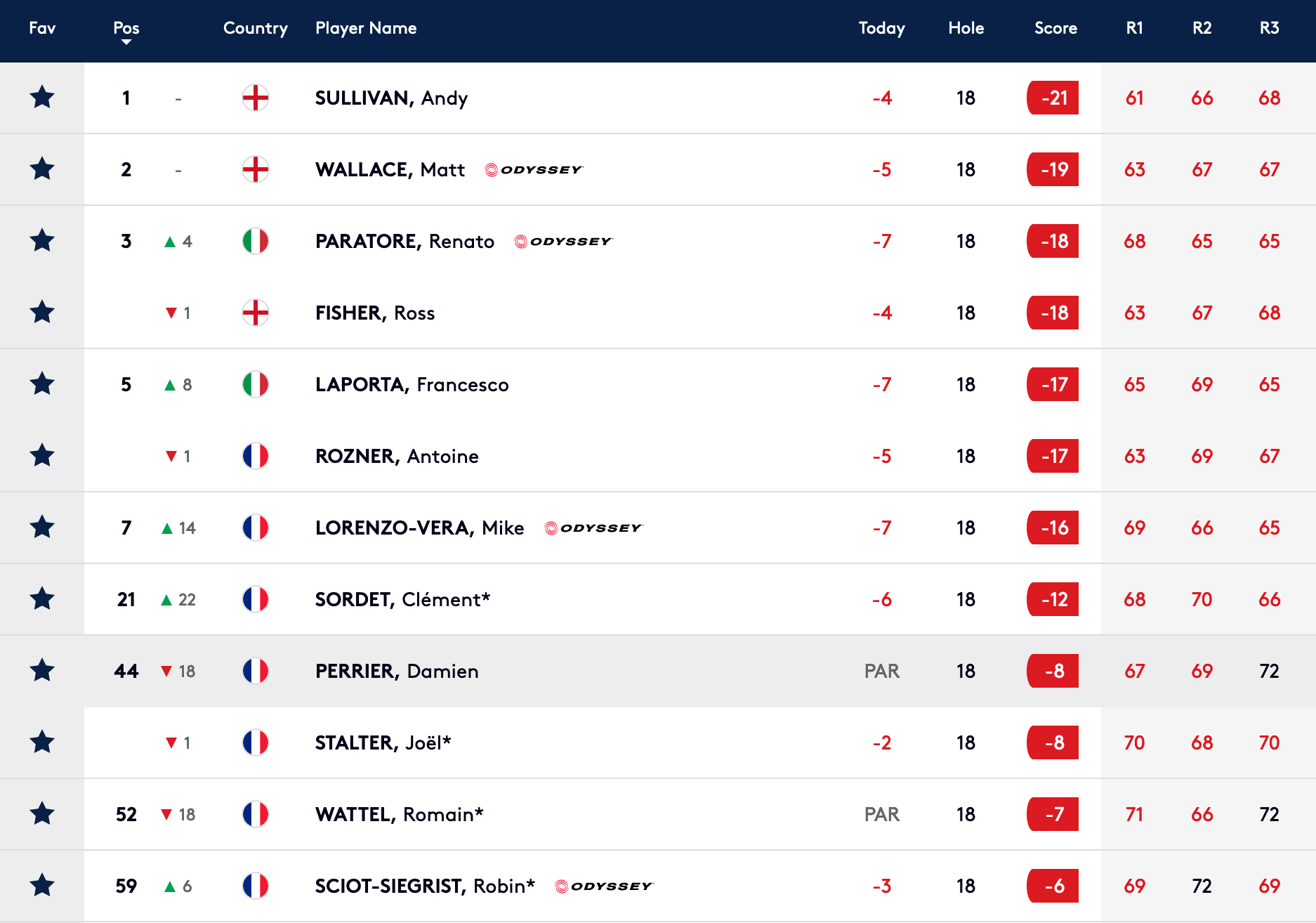Click the England flag beside Ross Fisher
The width and height of the screenshot is (1316, 923).
pyautogui.click(x=256, y=313)
